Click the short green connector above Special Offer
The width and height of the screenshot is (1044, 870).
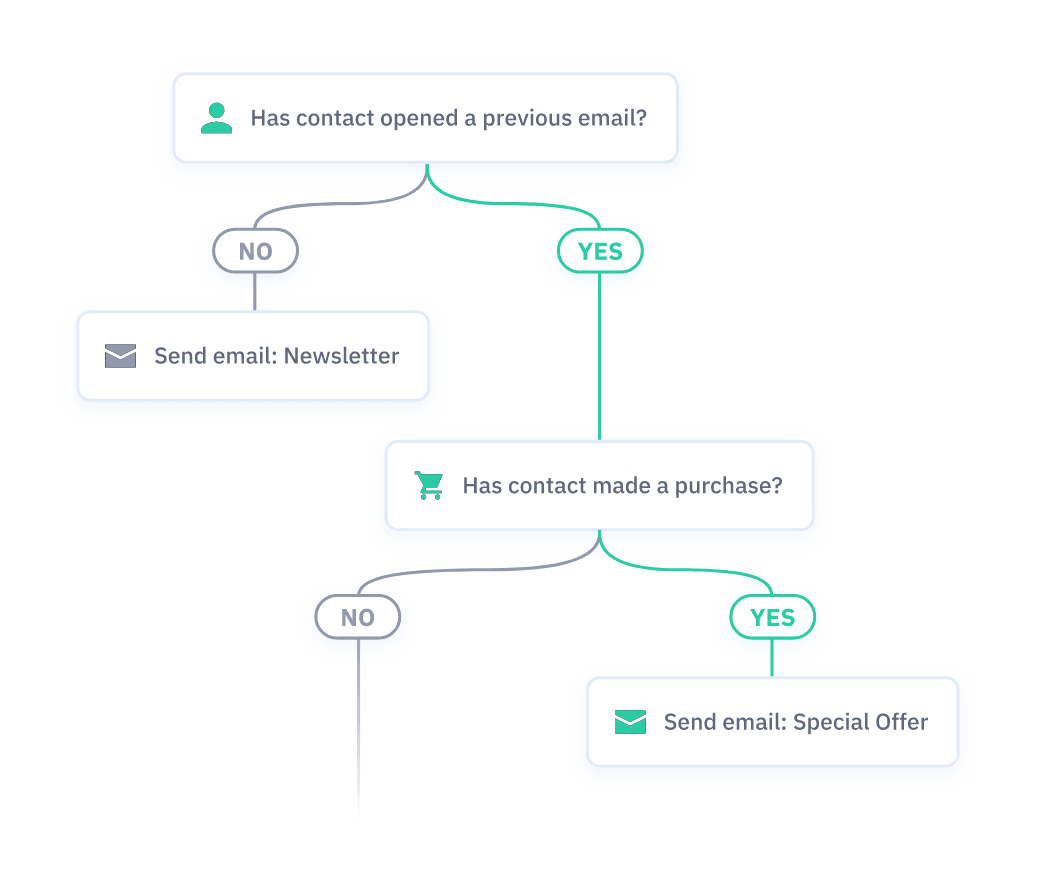[x=772, y=658]
